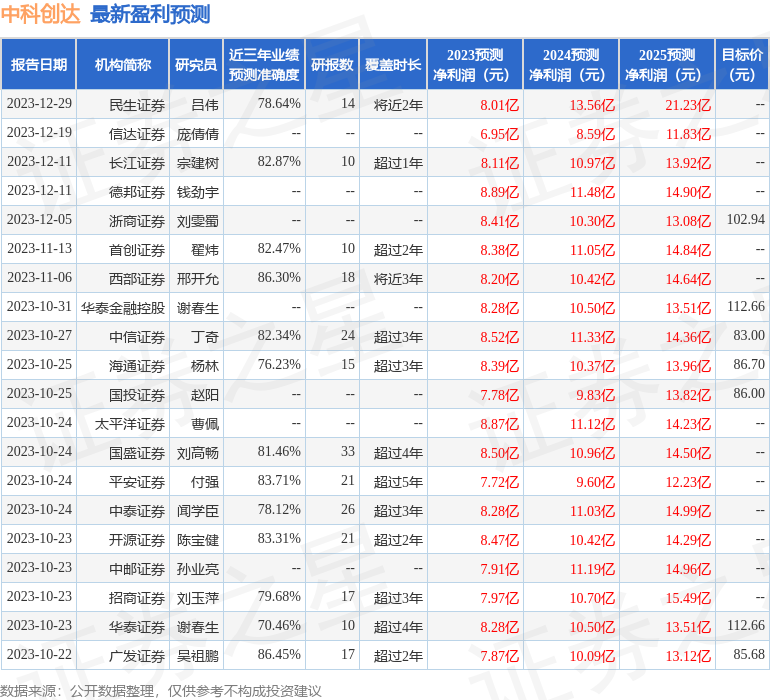Click researcher name 邢开允

(x=198, y=279)
